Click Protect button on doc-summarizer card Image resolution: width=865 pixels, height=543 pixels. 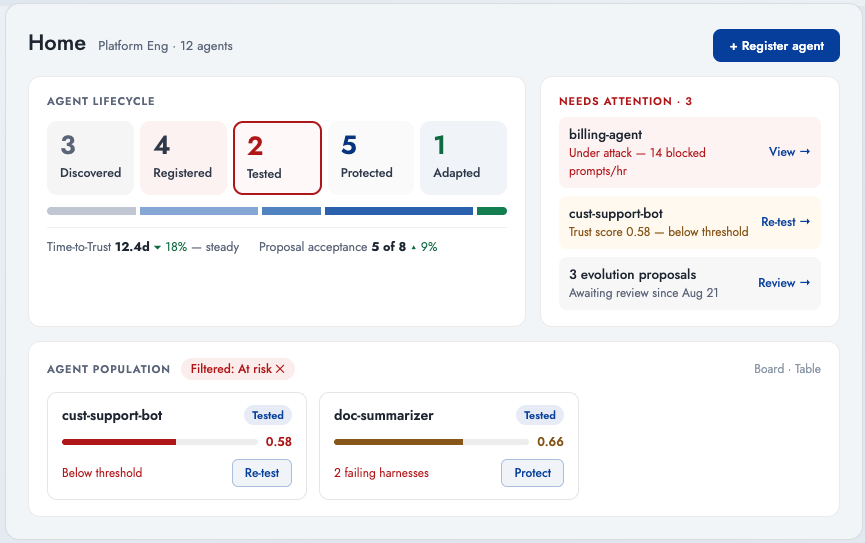[532, 473]
